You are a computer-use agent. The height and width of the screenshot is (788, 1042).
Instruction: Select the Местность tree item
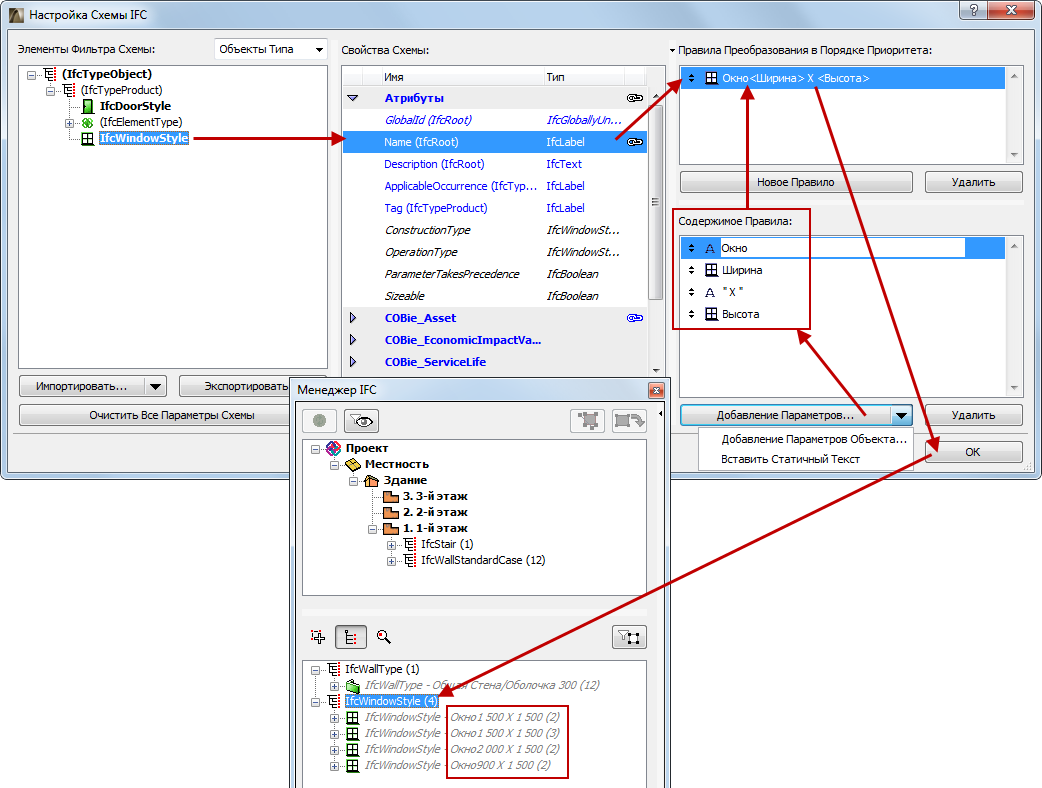[x=397, y=464]
